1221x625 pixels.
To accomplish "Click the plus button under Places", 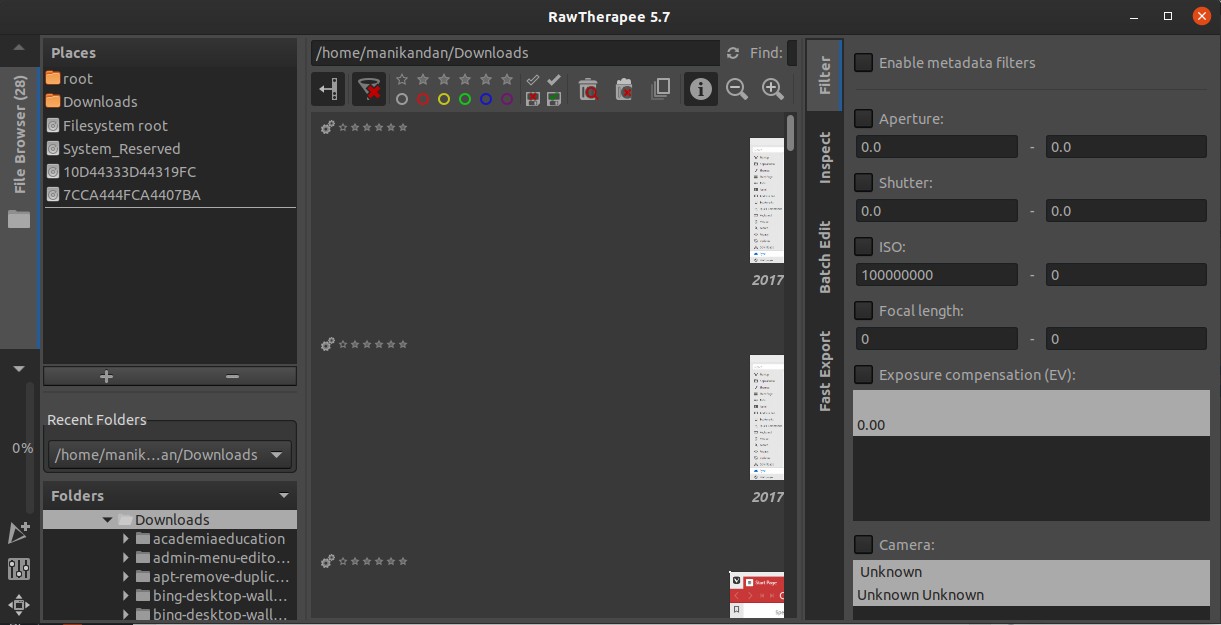I will (x=106, y=376).
